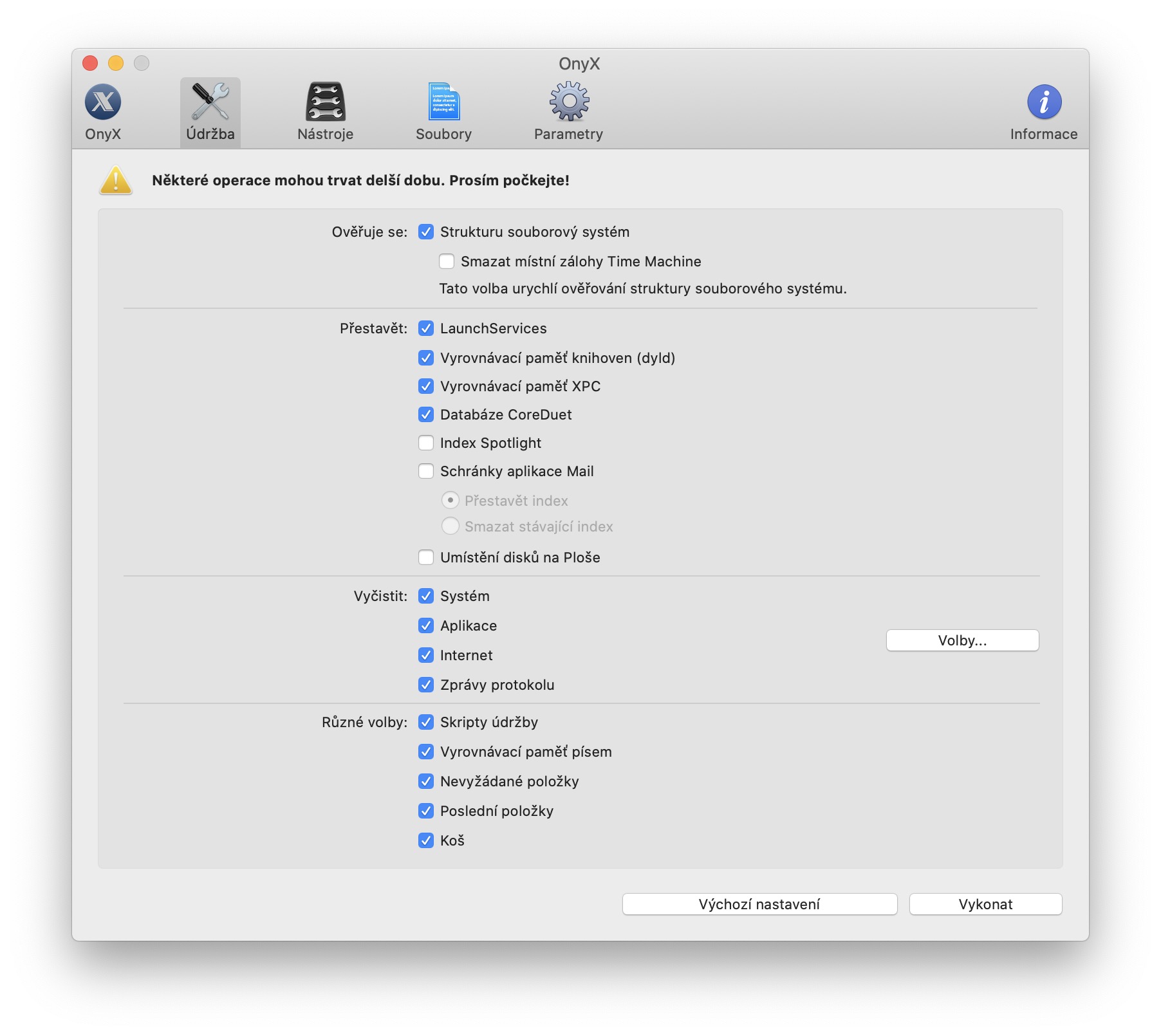Click the OnyX window title text
This screenshot has width=1161, height=1036.
(x=579, y=64)
